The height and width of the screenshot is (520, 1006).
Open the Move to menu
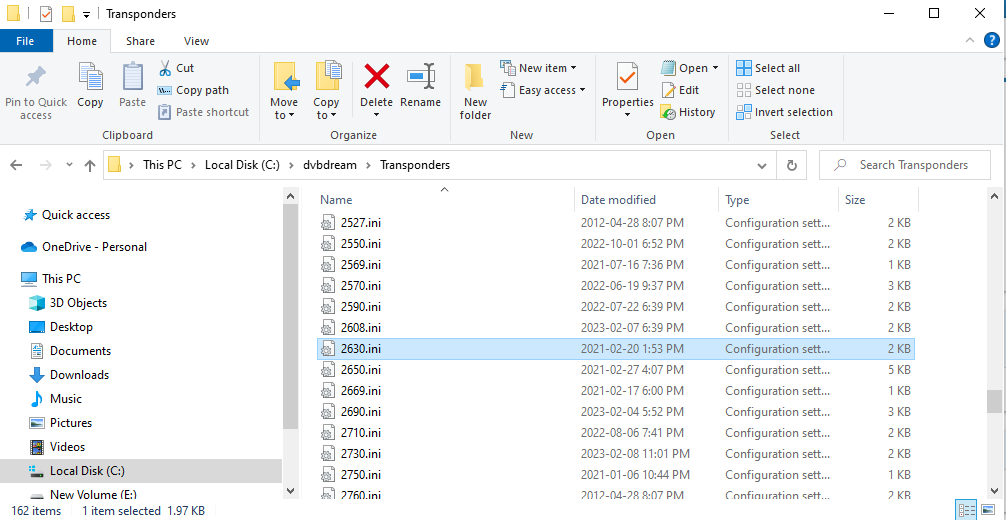point(284,91)
